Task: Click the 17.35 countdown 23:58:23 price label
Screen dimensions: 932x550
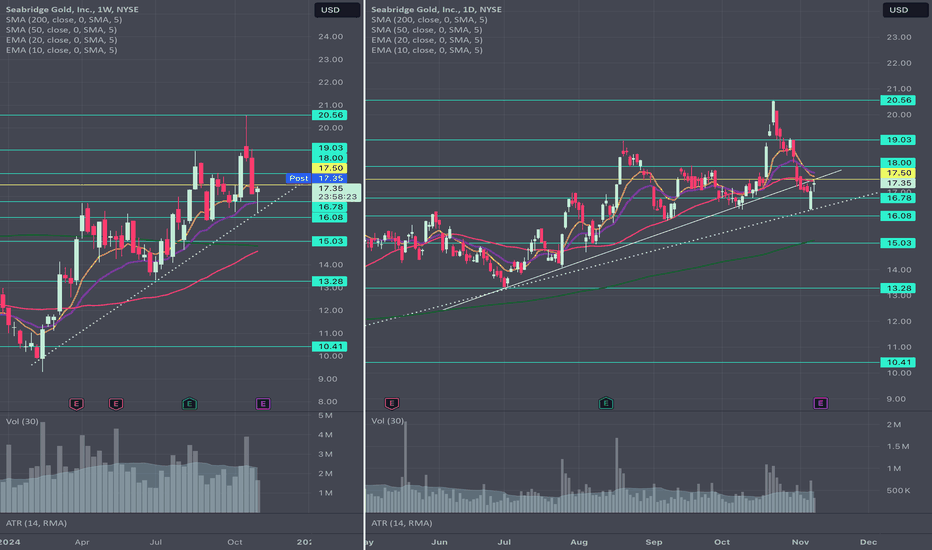Action: (x=336, y=193)
